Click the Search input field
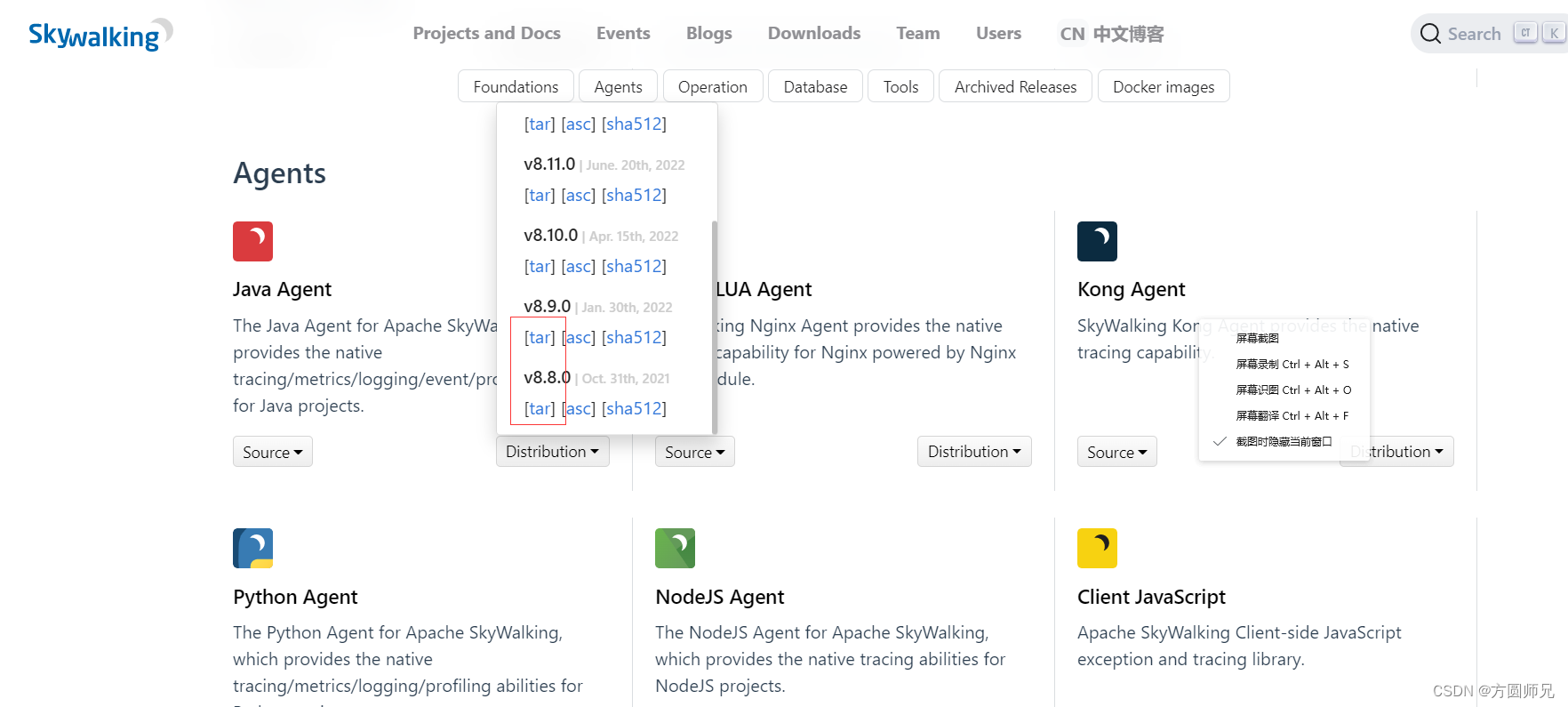 click(x=1475, y=34)
